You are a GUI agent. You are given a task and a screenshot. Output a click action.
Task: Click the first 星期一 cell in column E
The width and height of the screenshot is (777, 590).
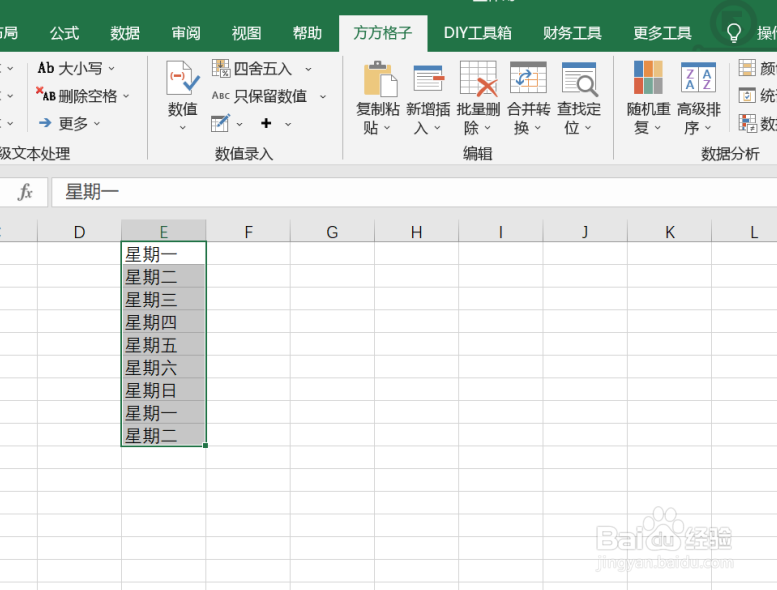click(164, 254)
